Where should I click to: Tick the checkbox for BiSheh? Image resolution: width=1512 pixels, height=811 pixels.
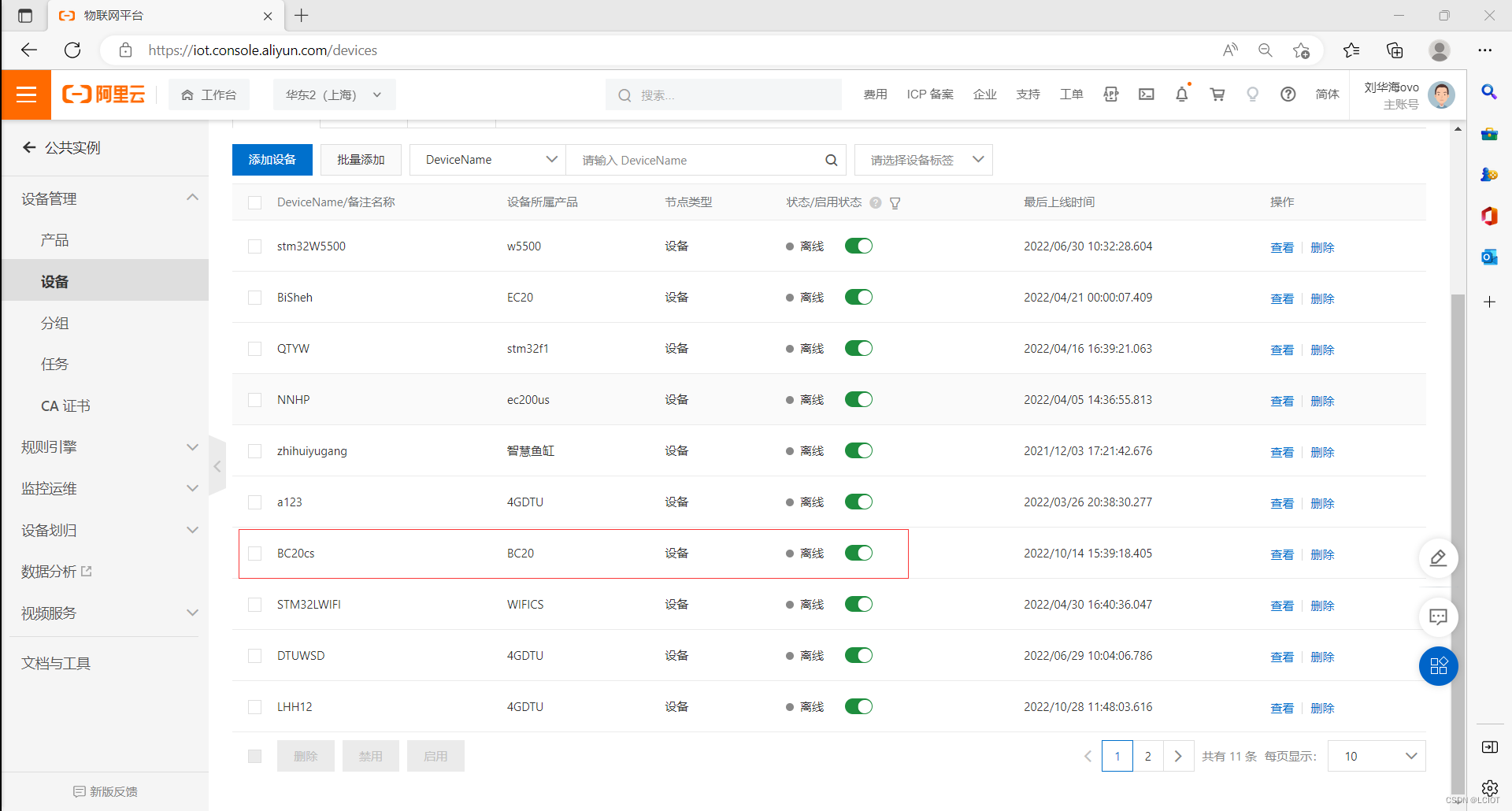coord(254,298)
